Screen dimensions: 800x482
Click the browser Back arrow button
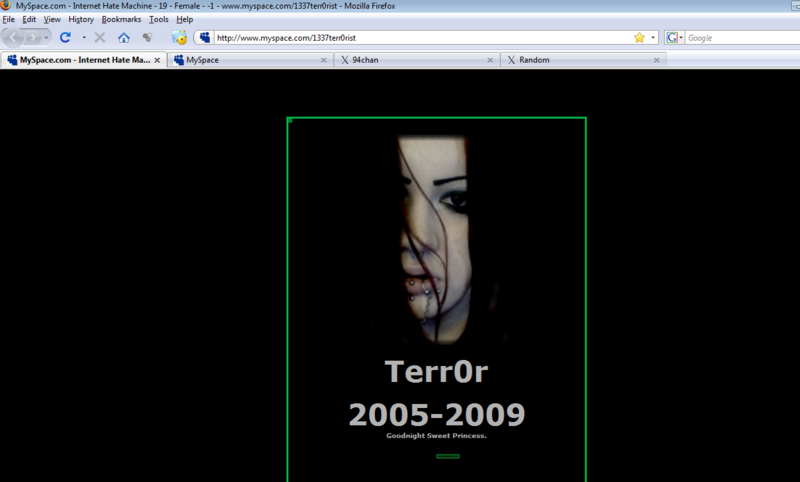coord(15,38)
